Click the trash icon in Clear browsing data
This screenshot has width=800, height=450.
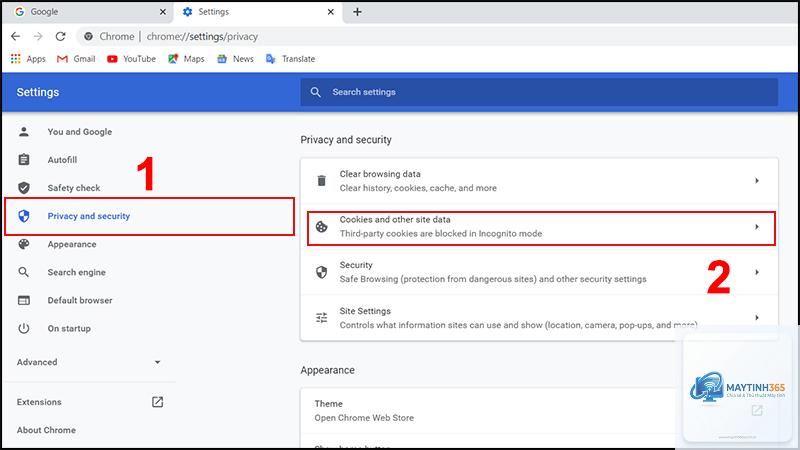pyautogui.click(x=321, y=181)
